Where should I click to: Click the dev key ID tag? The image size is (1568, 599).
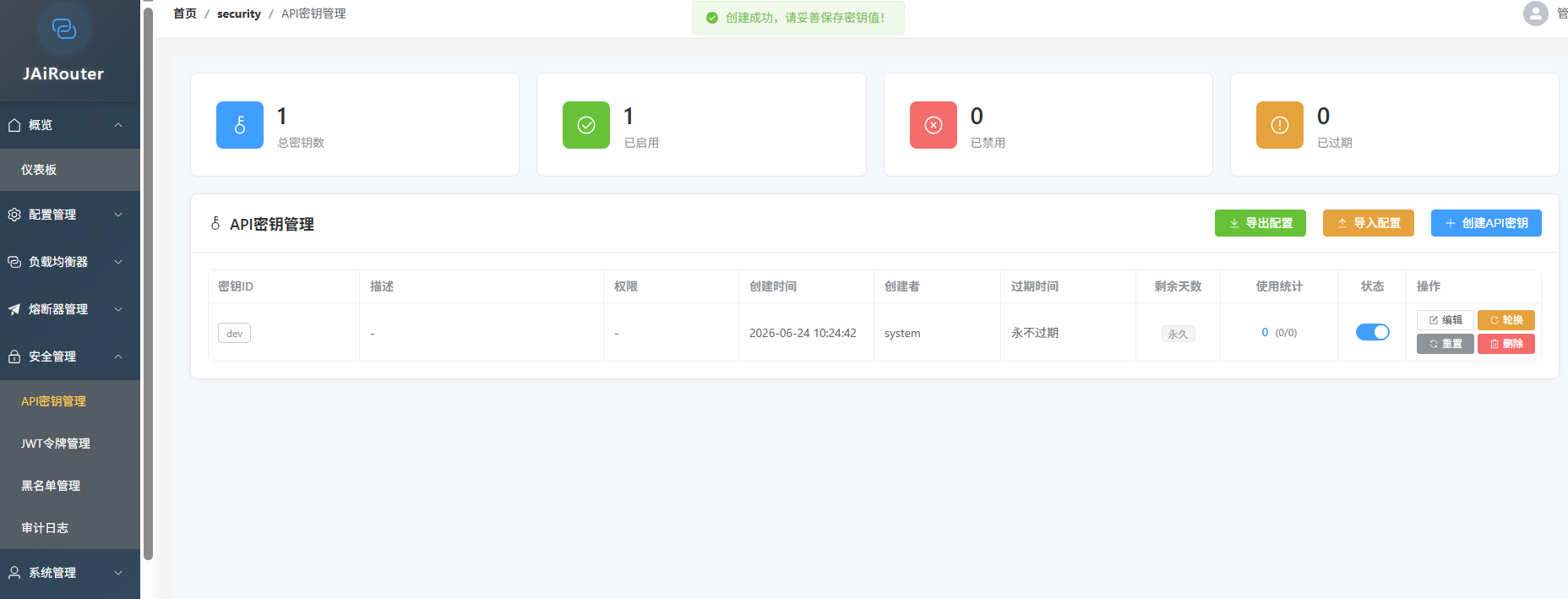[x=234, y=333]
